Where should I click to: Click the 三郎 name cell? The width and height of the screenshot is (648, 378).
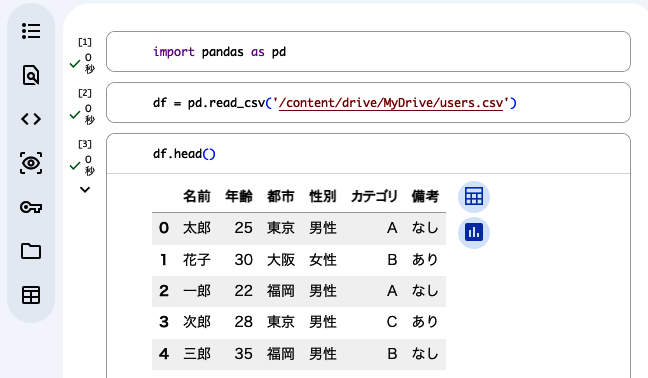pyautogui.click(x=197, y=354)
